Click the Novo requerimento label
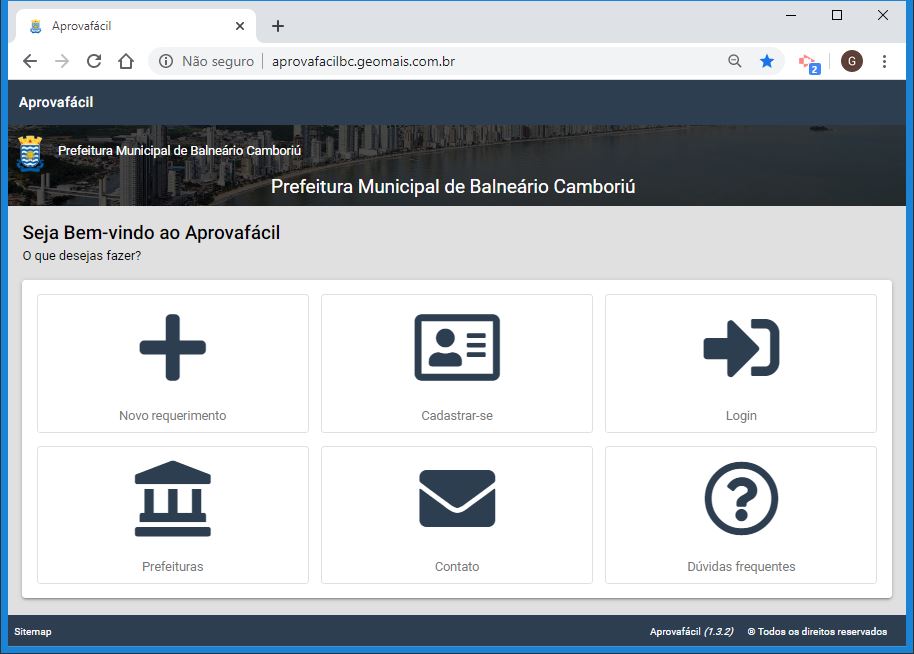 173,416
